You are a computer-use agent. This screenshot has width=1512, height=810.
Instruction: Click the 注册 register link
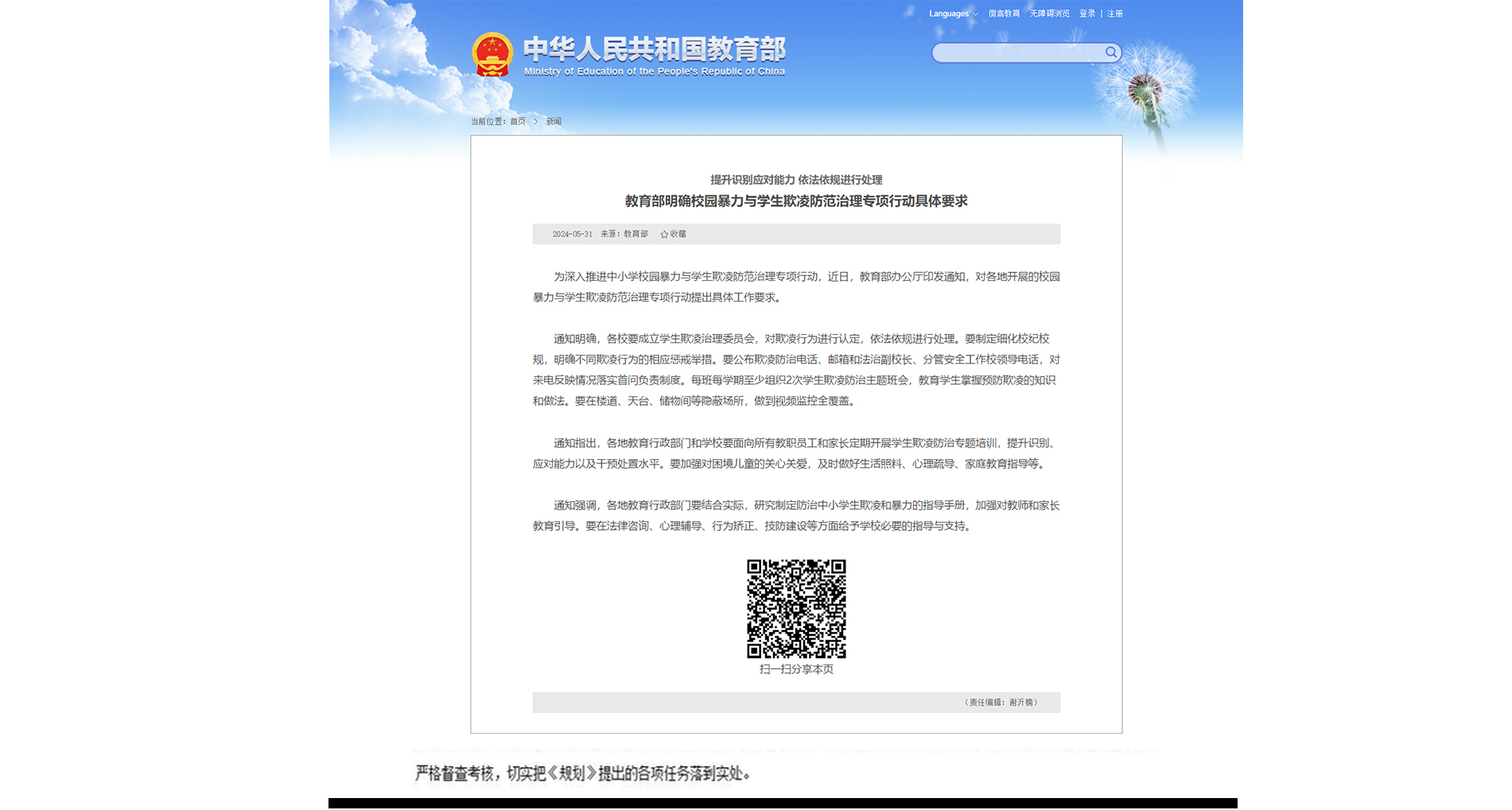coord(1115,14)
